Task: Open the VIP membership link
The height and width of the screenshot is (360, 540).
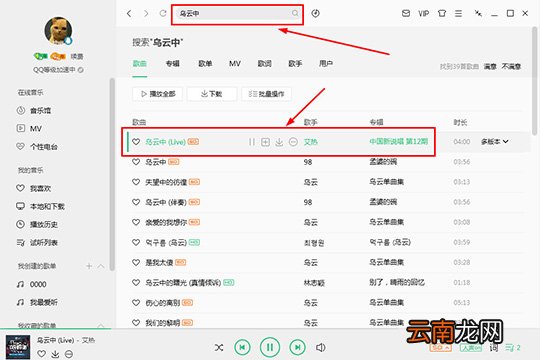Action: tap(424, 13)
